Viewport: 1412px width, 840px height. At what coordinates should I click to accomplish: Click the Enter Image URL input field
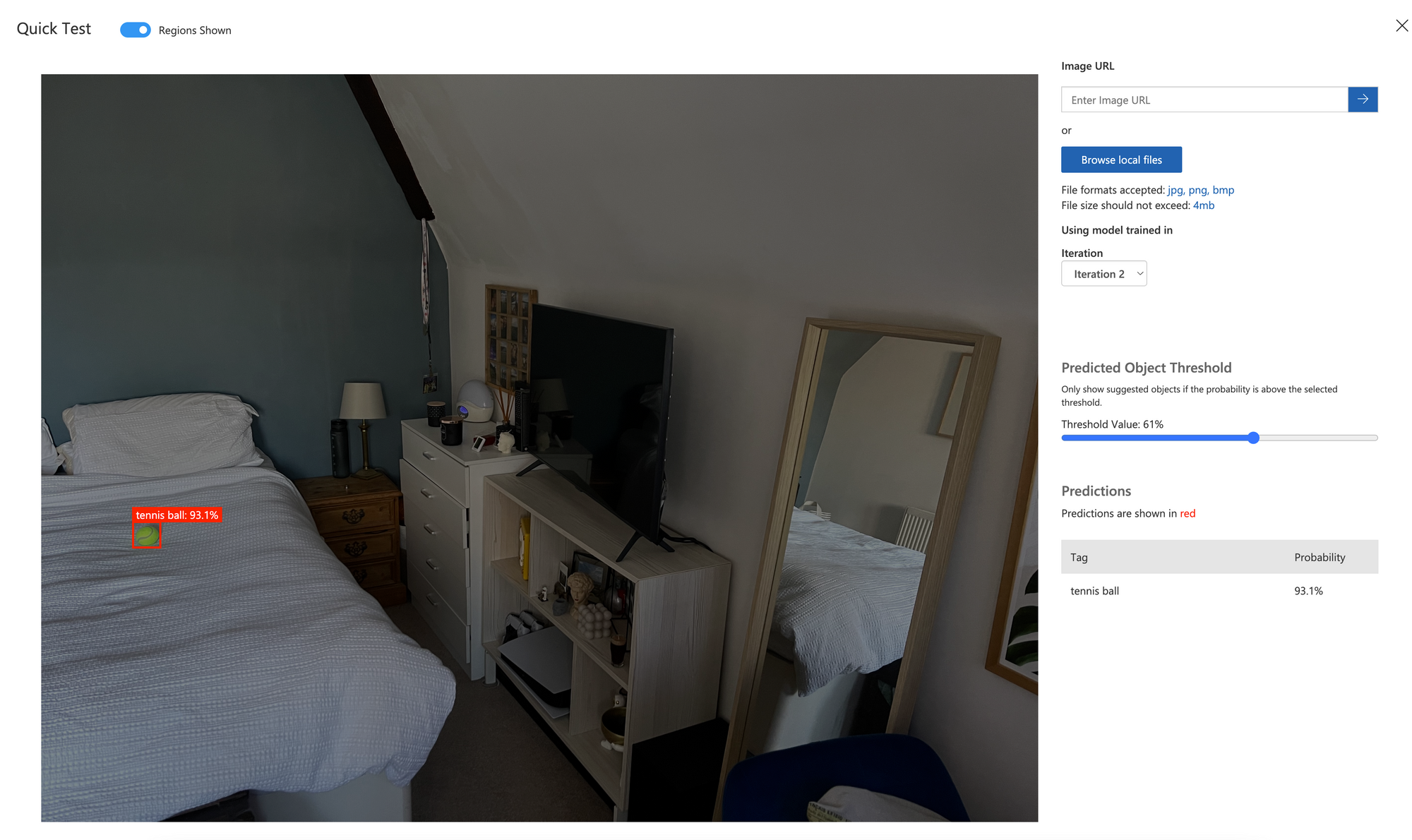[x=1204, y=98]
